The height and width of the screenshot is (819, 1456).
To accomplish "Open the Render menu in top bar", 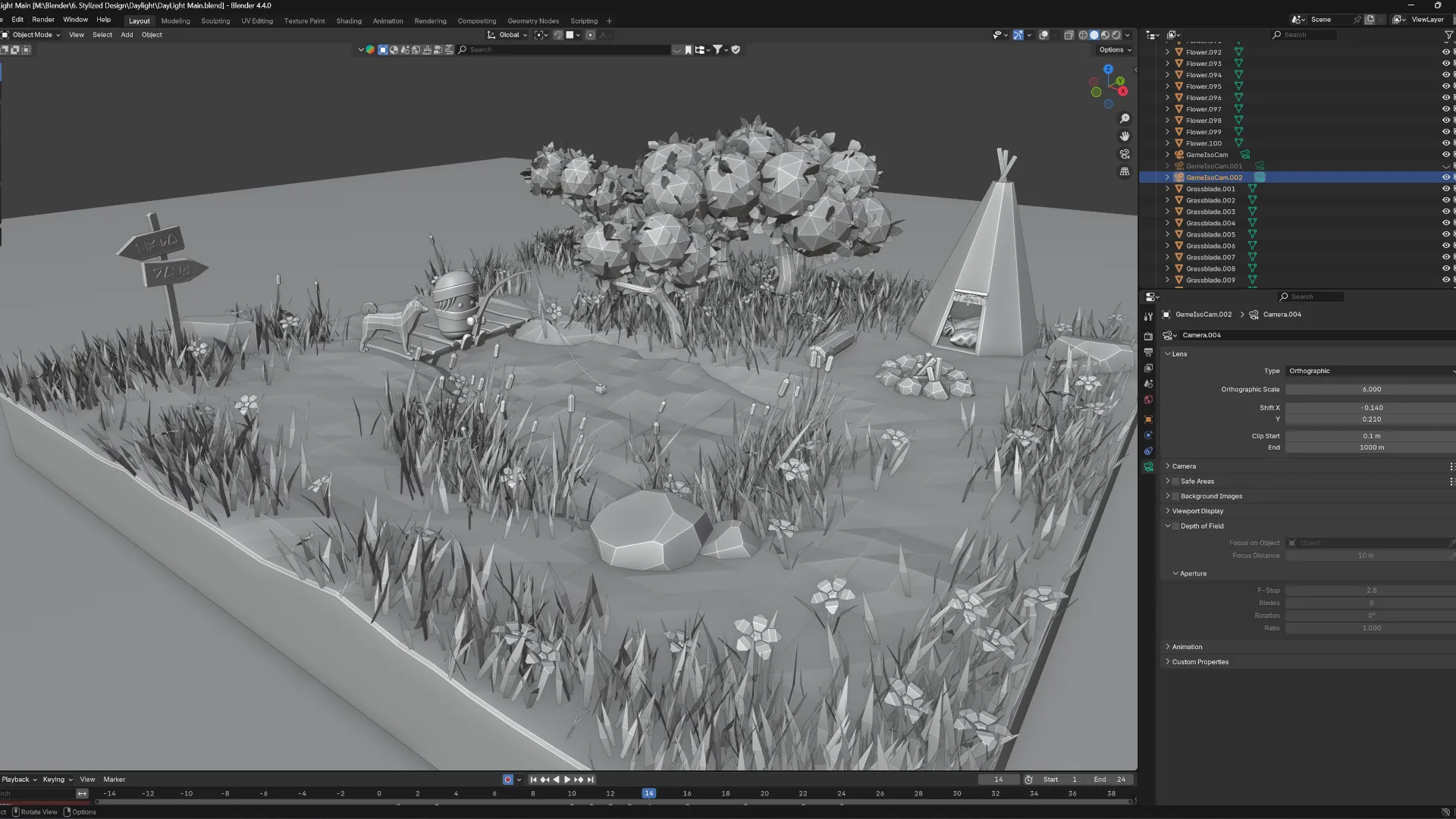I will point(42,20).
